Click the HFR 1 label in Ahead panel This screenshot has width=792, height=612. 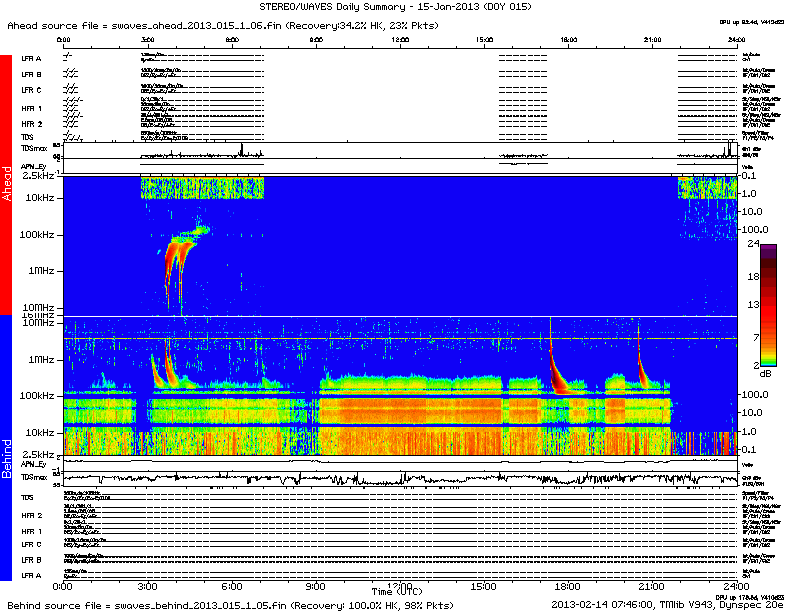pos(32,108)
